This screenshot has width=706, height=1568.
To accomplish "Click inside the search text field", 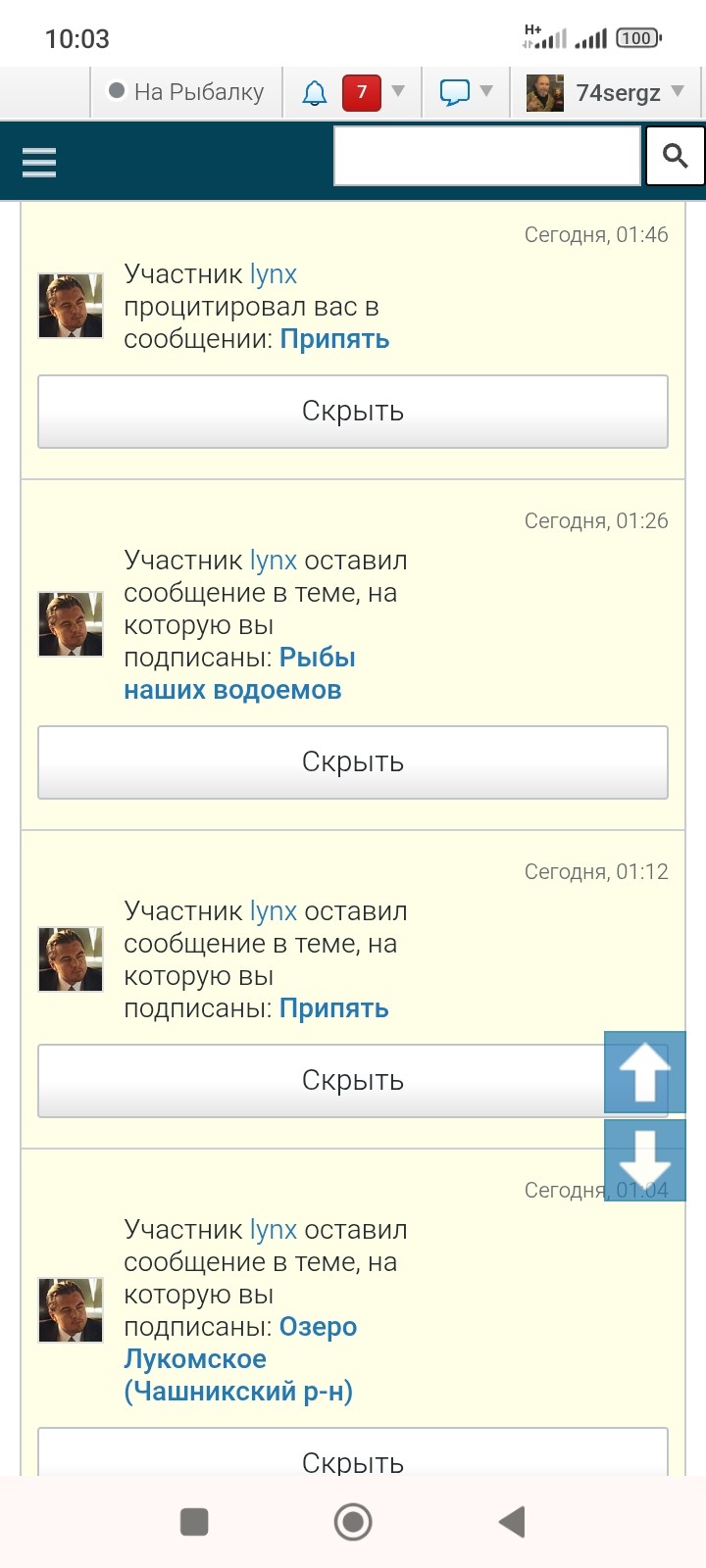I will (x=486, y=156).
